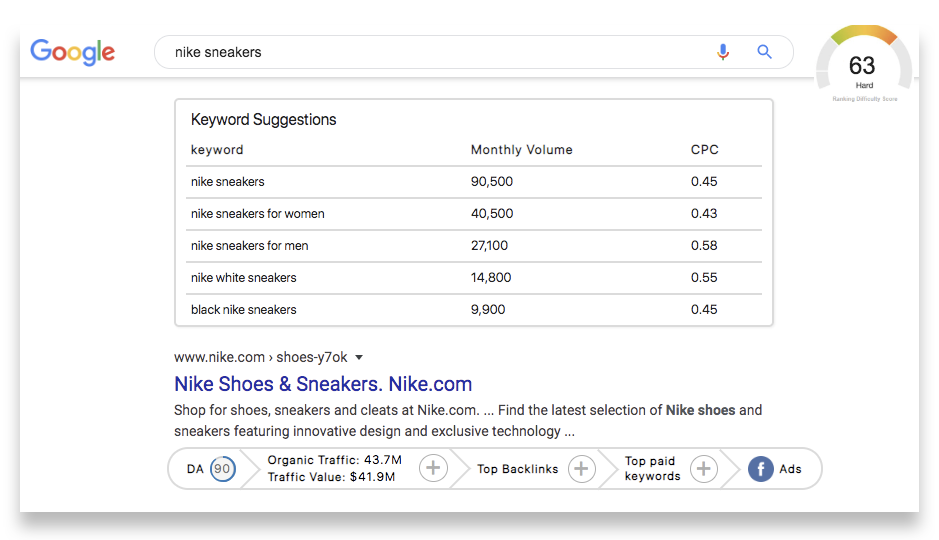Viewport: 939px width, 540px height.
Task: Expand the Top paid keywords plus button
Action: click(704, 468)
